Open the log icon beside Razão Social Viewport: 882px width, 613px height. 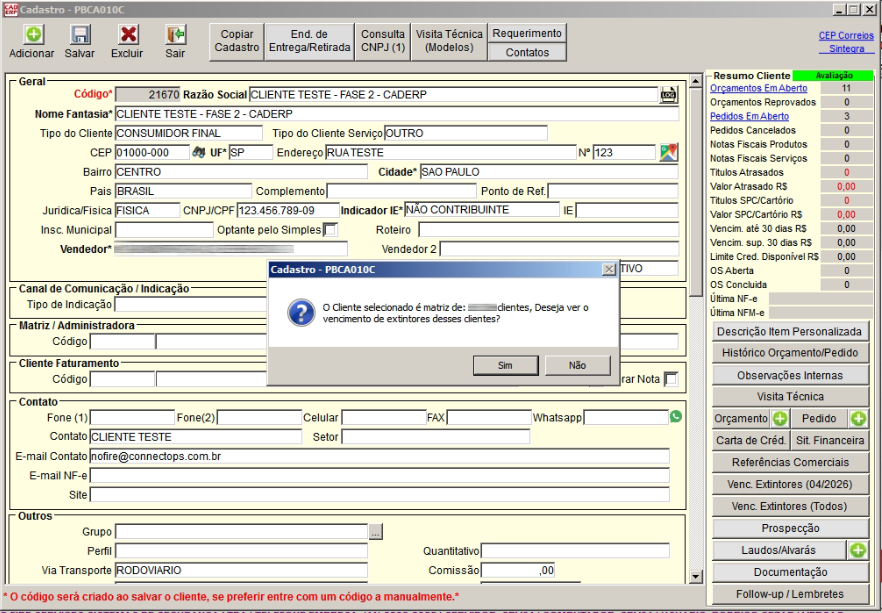(668, 94)
